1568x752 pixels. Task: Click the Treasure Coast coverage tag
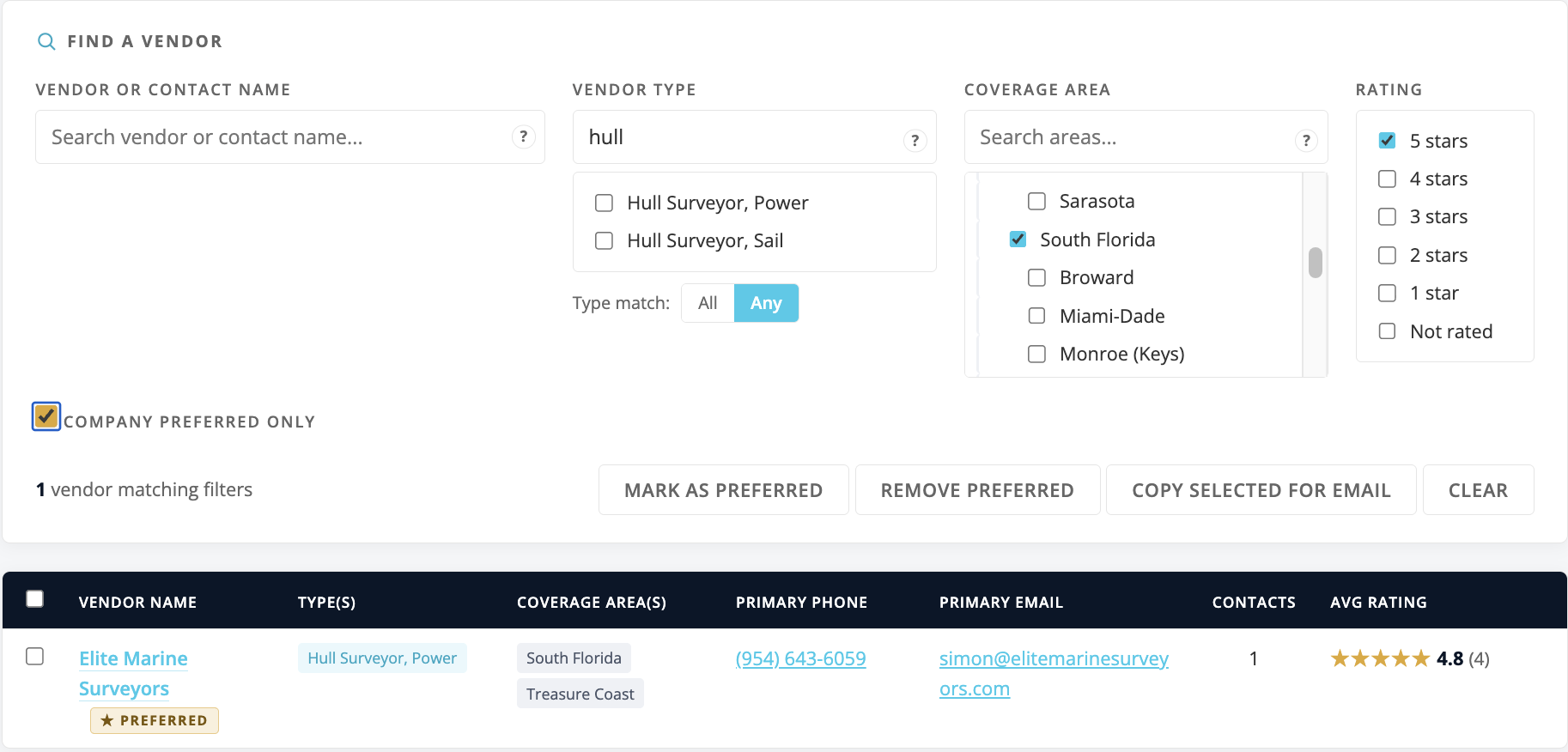click(580, 694)
